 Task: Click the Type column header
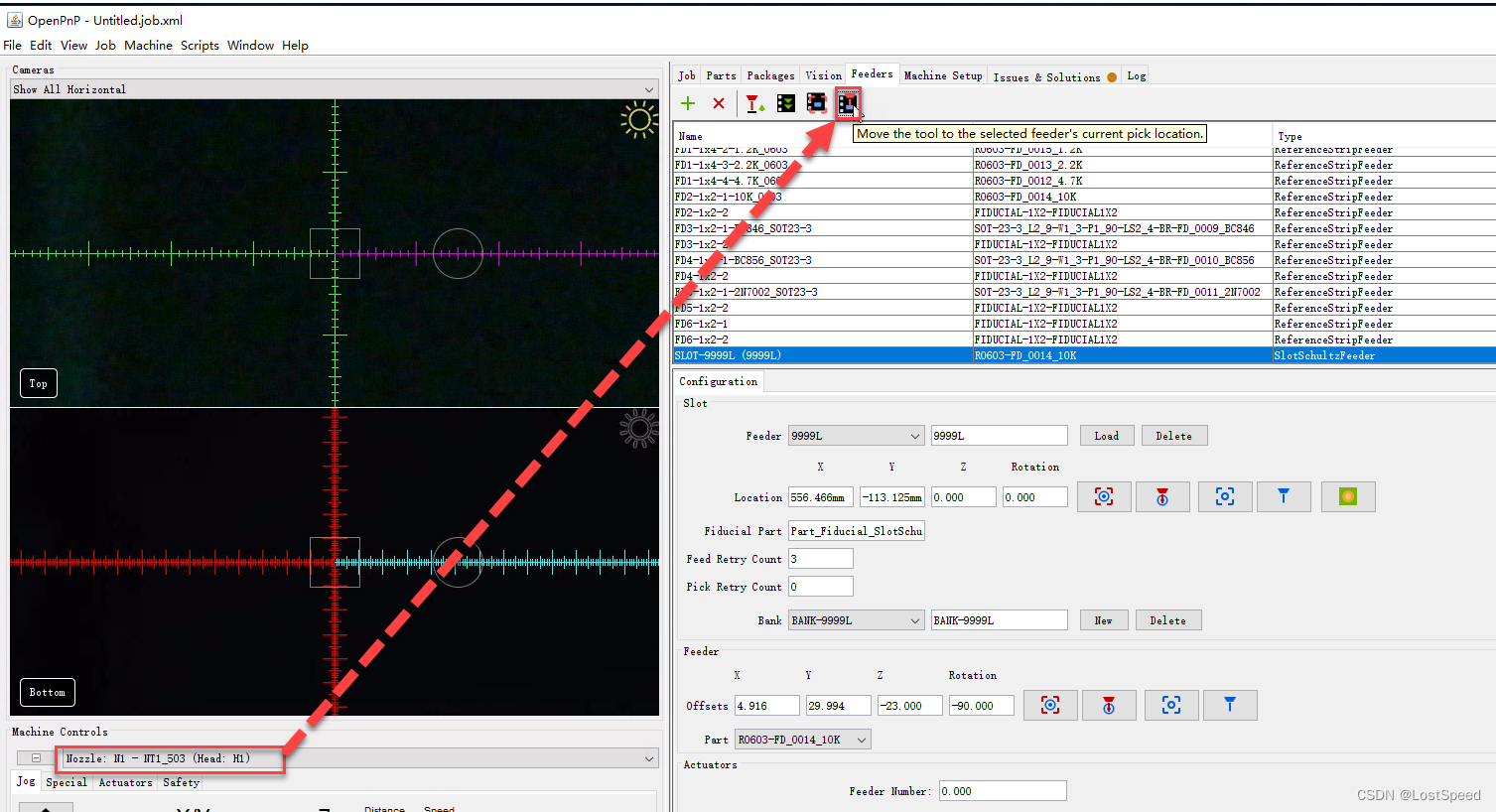pos(1384,136)
